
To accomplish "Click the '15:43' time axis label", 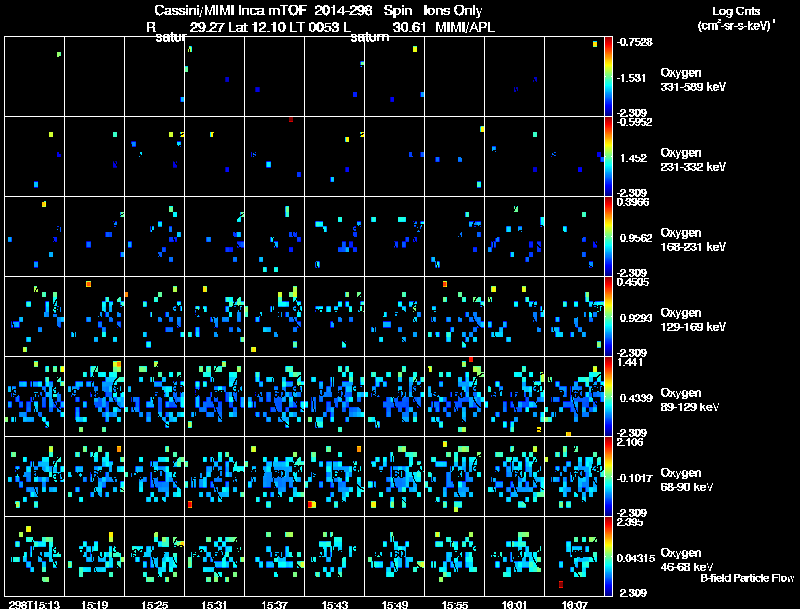I will tap(335, 604).
